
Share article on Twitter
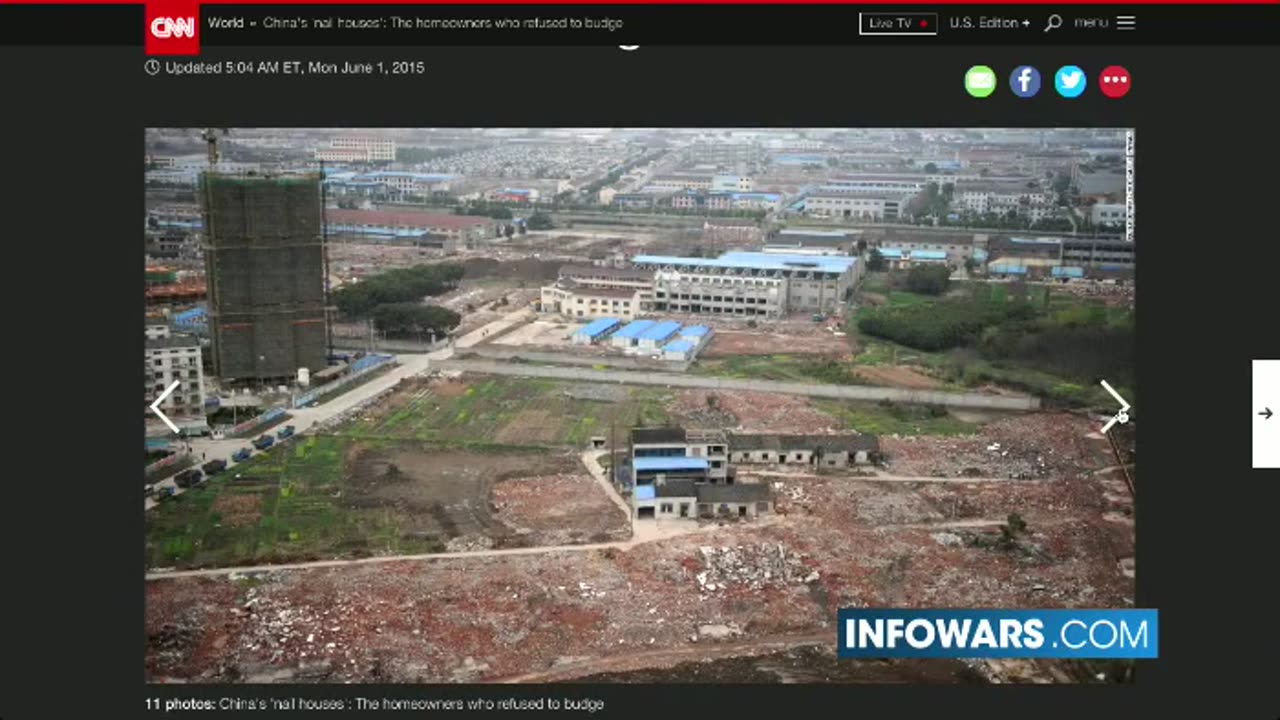(x=1070, y=81)
